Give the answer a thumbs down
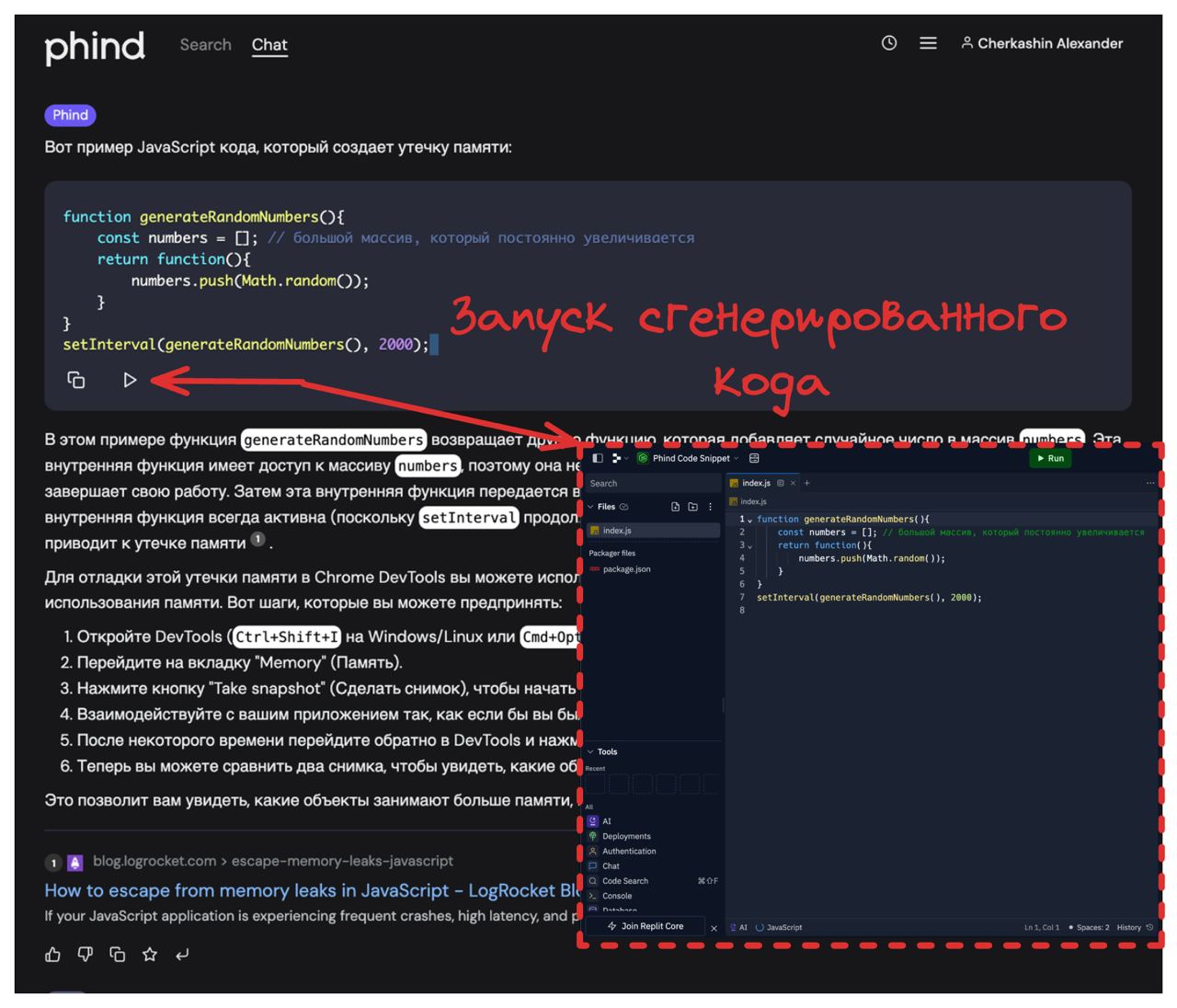 86,955
